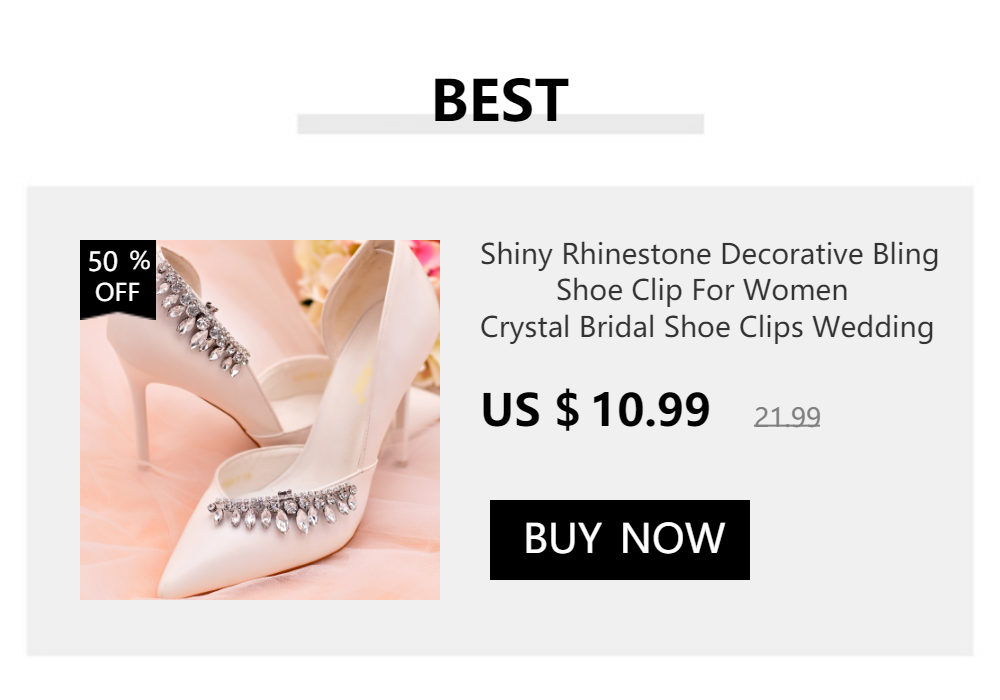Click the crossed-out 21.99 original price
This screenshot has height=700, width=1000.
click(x=787, y=417)
